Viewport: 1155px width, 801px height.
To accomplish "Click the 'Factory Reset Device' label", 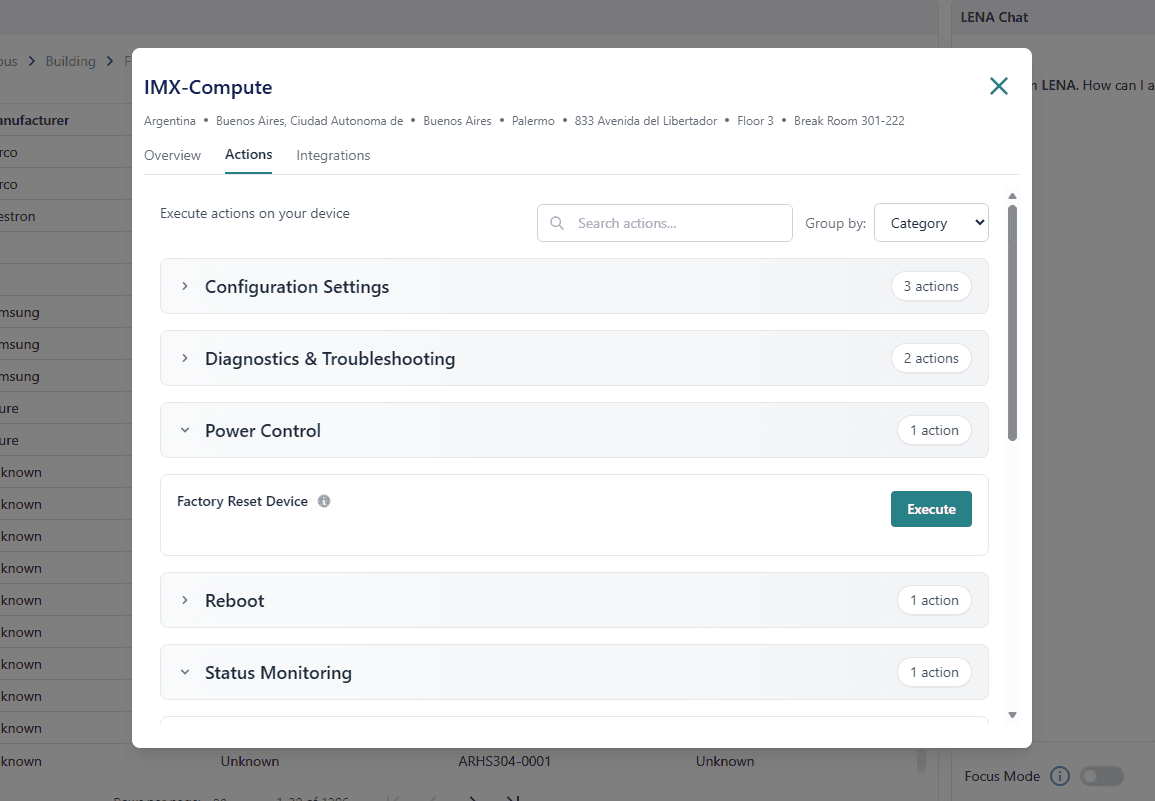I will (x=242, y=501).
